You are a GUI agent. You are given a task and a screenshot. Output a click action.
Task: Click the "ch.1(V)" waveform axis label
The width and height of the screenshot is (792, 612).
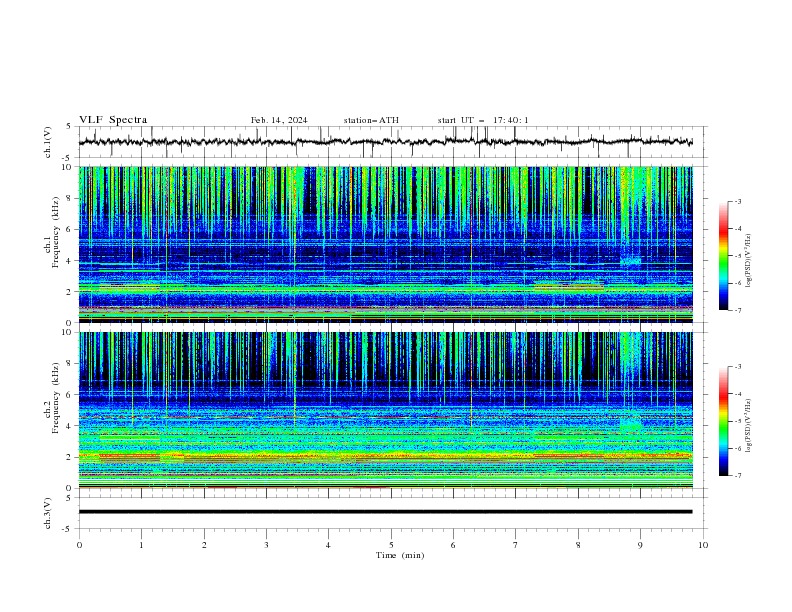pos(48,142)
